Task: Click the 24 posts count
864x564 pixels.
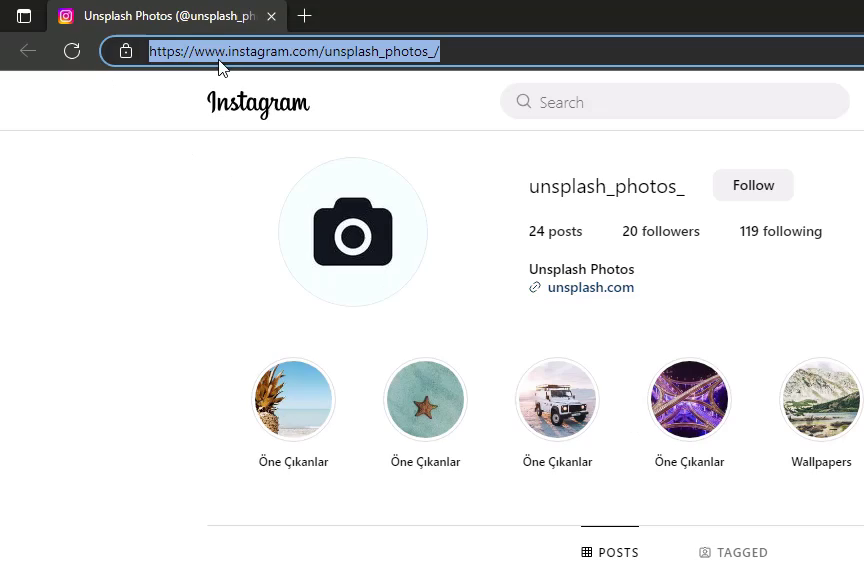Action: pyautogui.click(x=555, y=231)
